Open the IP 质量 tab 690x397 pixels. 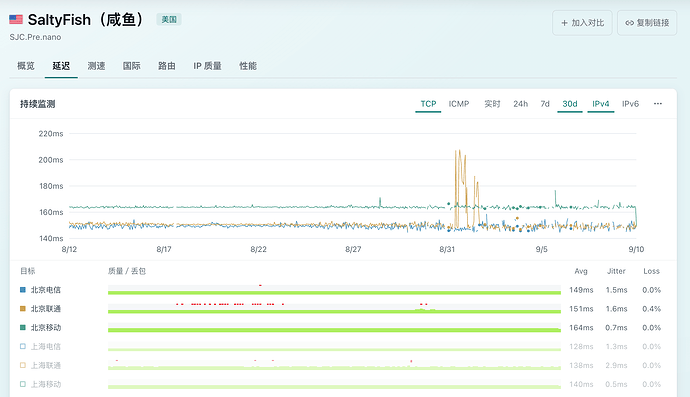pos(207,66)
